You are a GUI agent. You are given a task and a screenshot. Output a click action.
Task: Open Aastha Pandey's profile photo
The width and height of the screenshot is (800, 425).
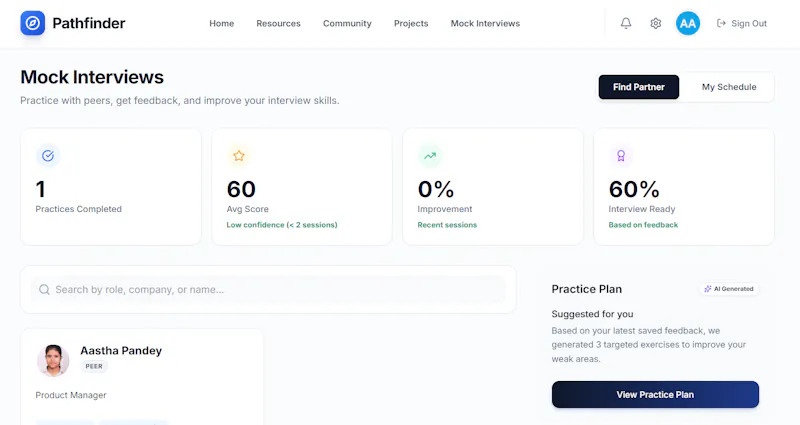[x=53, y=360]
